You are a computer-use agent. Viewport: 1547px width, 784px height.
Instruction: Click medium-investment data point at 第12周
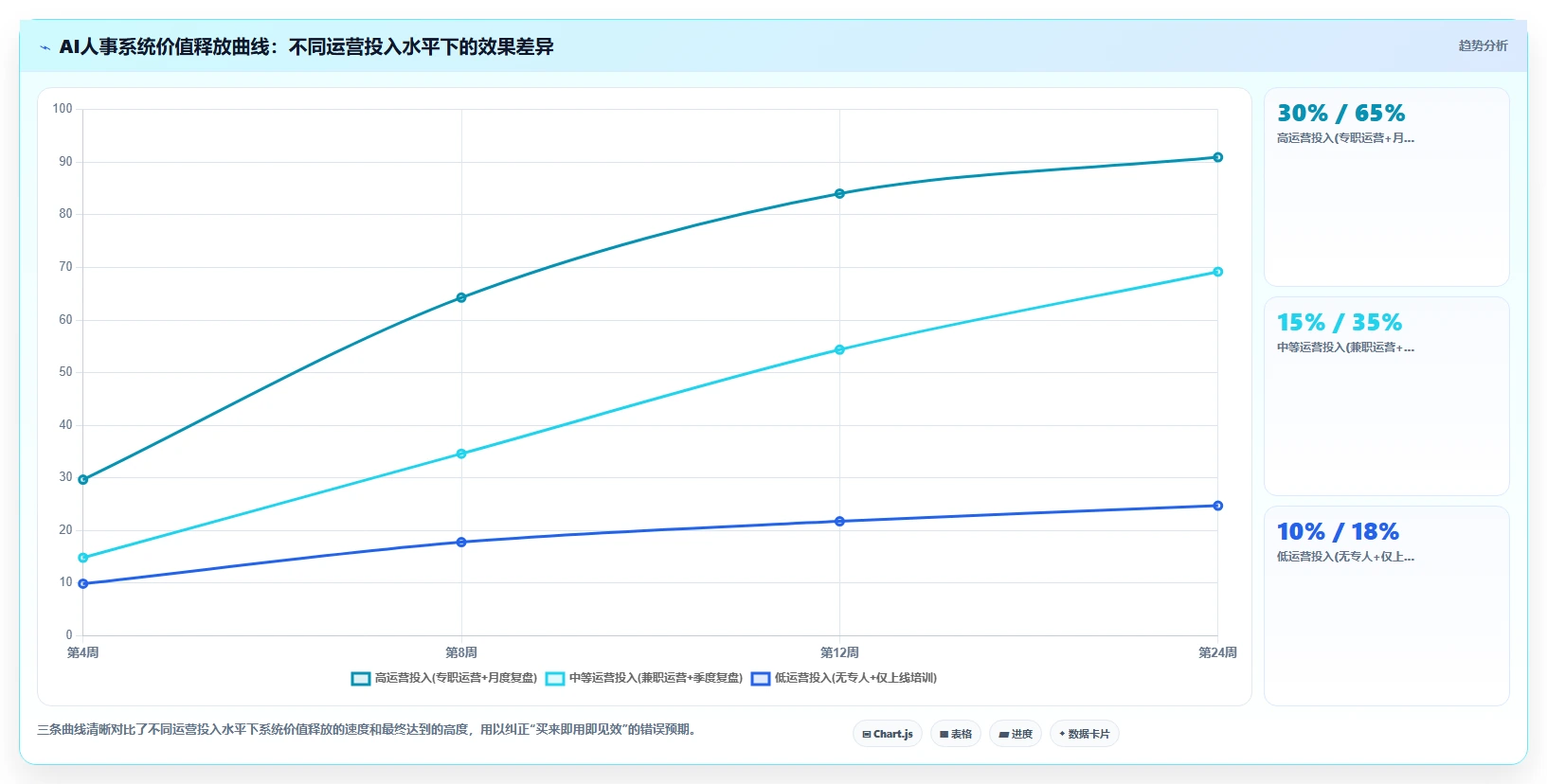click(x=839, y=350)
